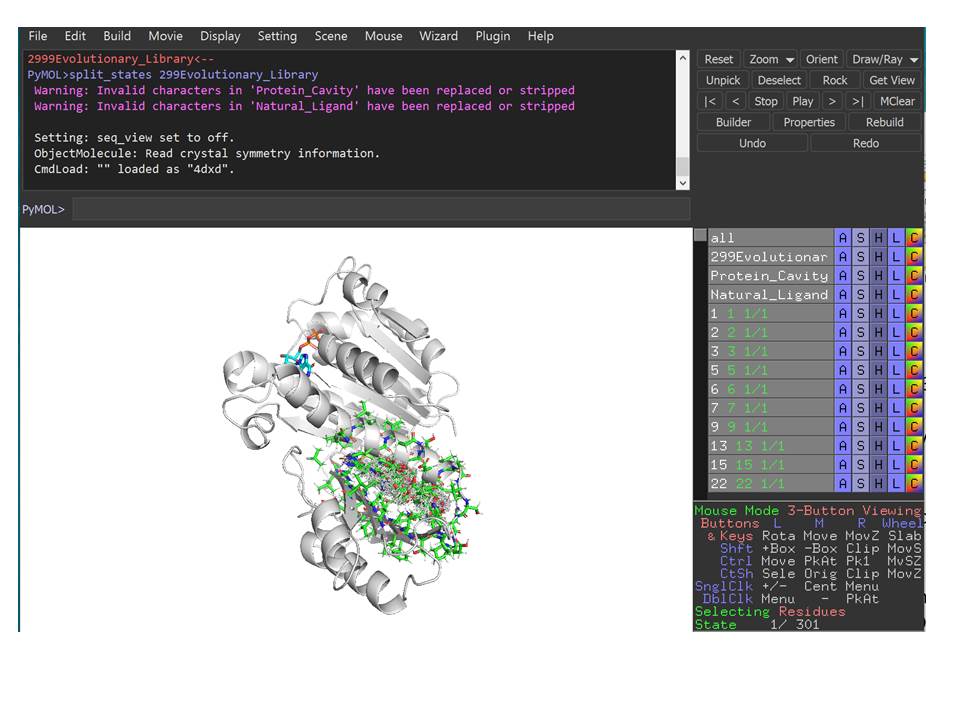This screenshot has height=720, width=960.
Task: Jump to the first frame with |< button
Action: click(710, 101)
